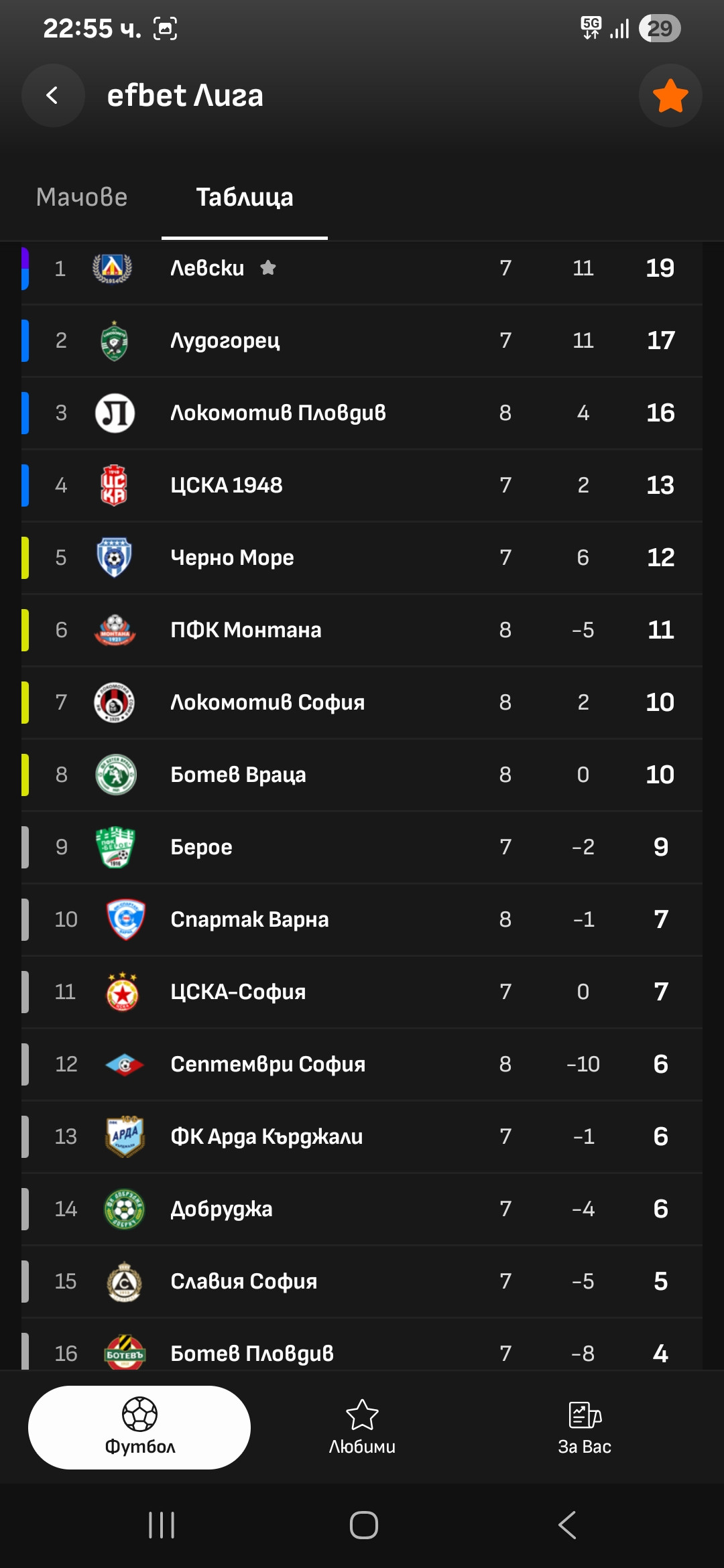Go to Любими favorites tab
The width and height of the screenshot is (724, 1568).
click(x=362, y=1427)
